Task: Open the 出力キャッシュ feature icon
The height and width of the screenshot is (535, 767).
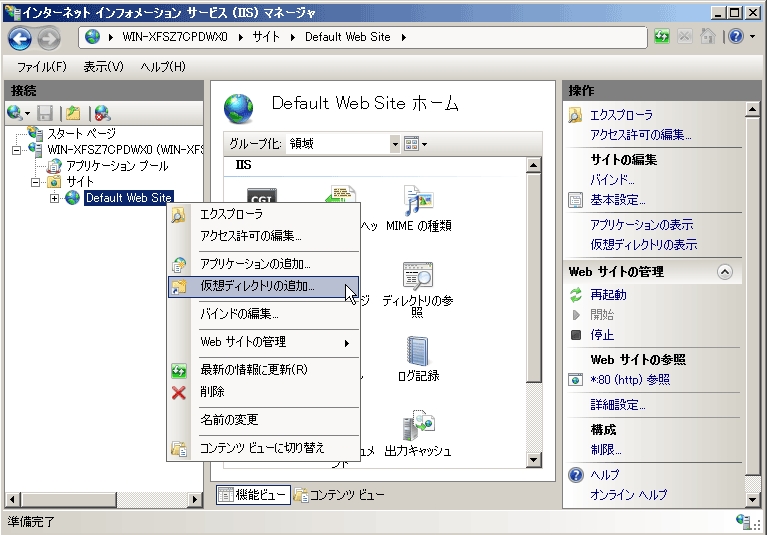Action: pos(417,429)
